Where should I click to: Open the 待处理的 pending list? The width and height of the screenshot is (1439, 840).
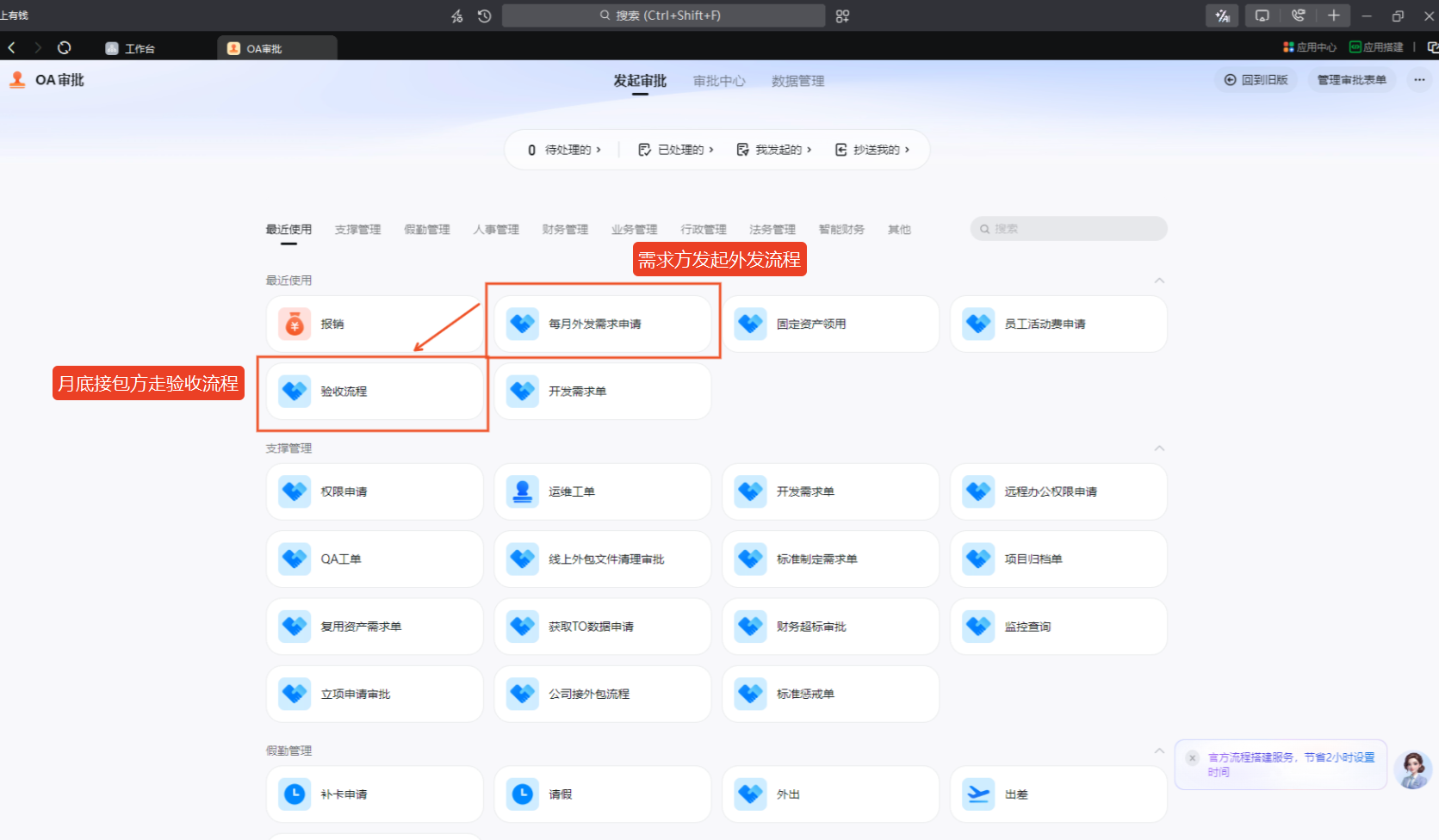coord(565,150)
